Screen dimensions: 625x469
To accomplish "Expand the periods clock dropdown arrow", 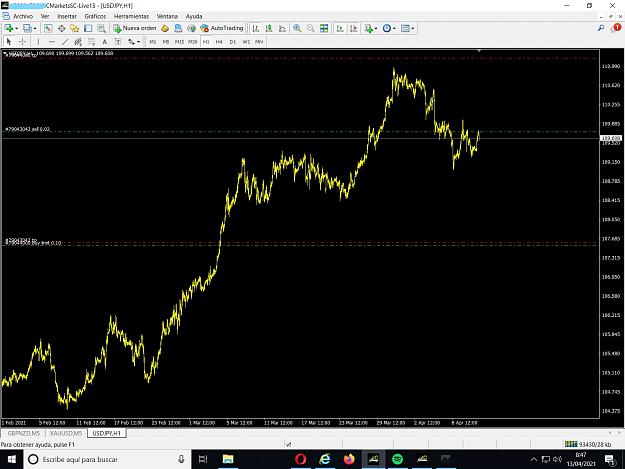I will (x=394, y=28).
